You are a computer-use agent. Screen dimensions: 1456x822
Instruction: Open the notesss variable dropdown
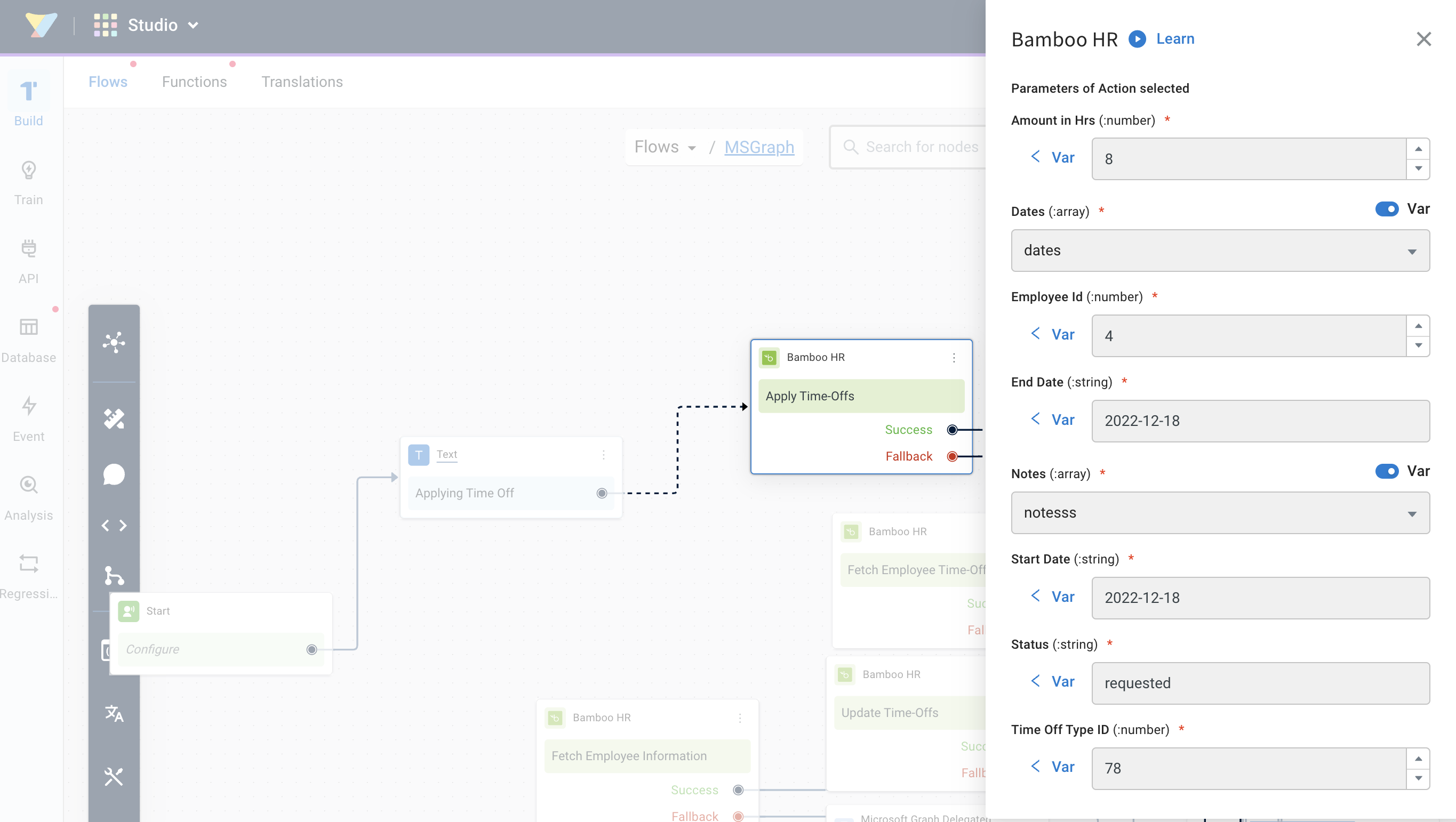(x=1220, y=512)
